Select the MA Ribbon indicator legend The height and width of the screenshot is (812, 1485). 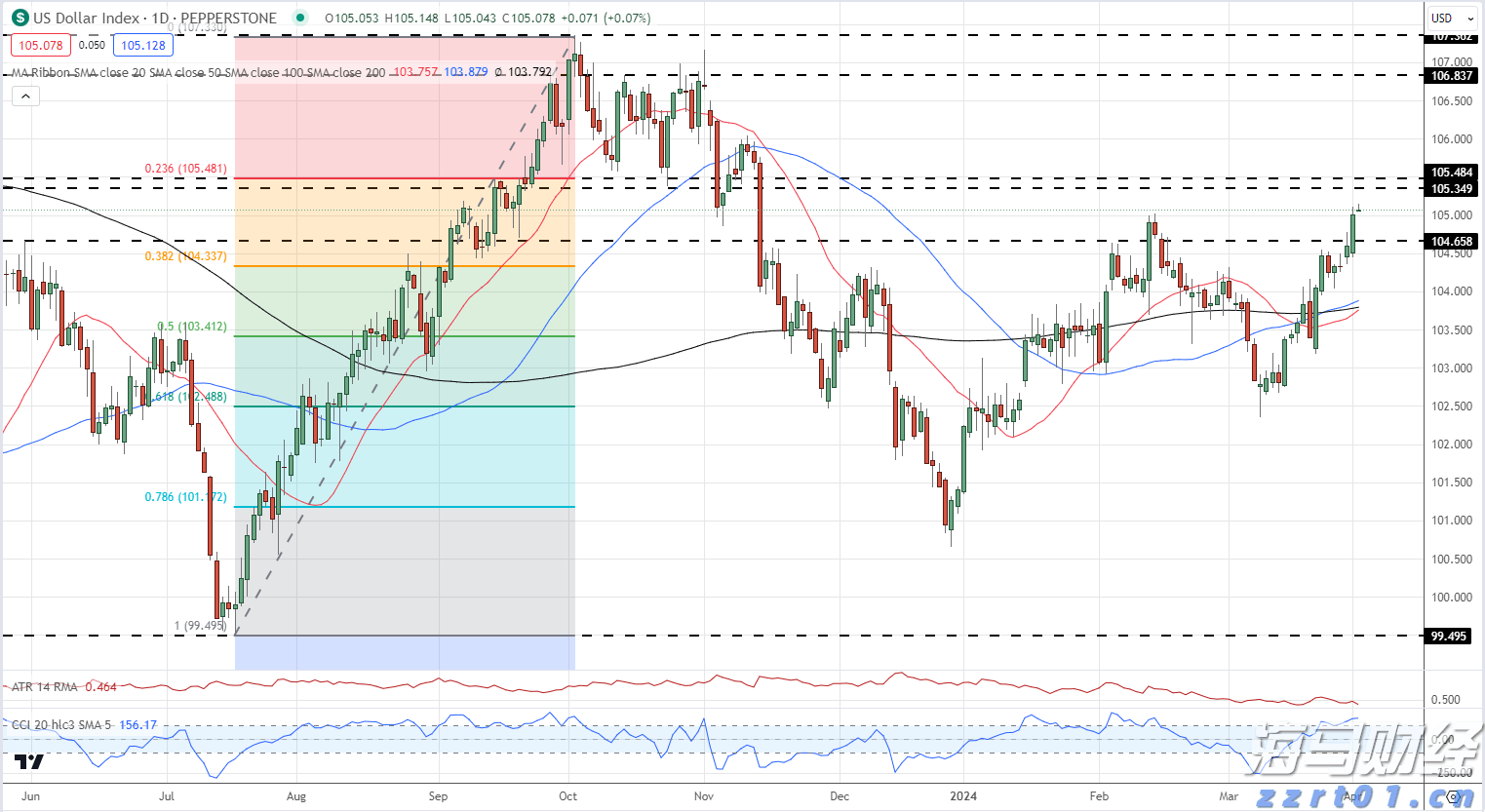(199, 72)
